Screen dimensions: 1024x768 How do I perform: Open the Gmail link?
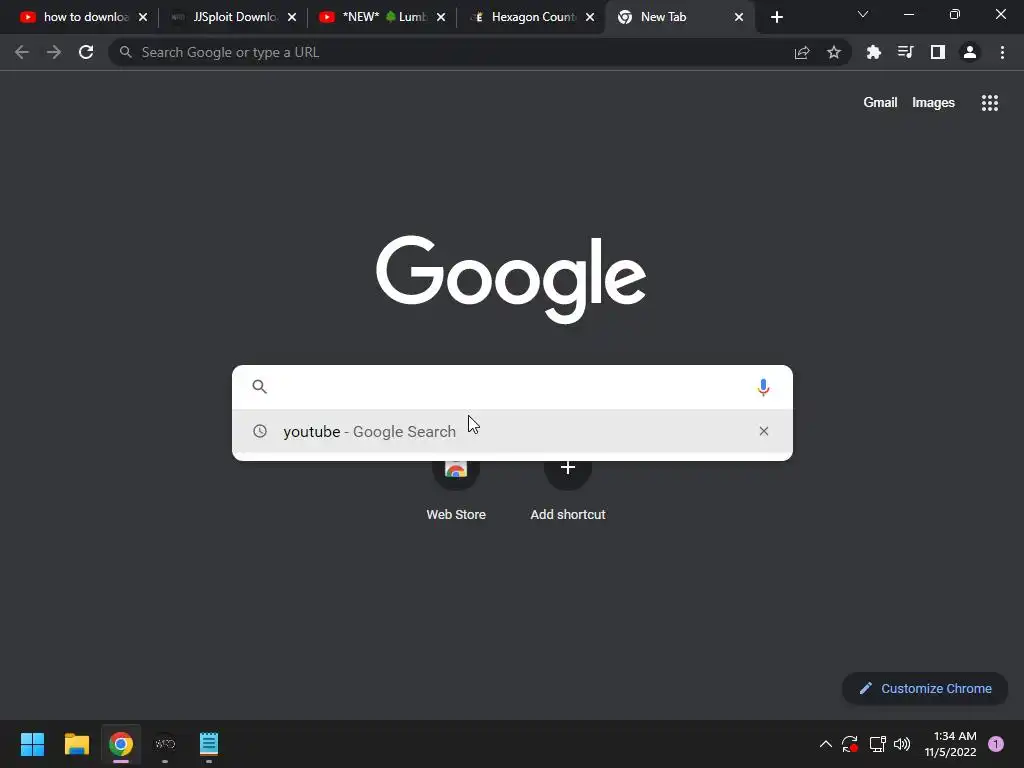pyautogui.click(x=880, y=103)
